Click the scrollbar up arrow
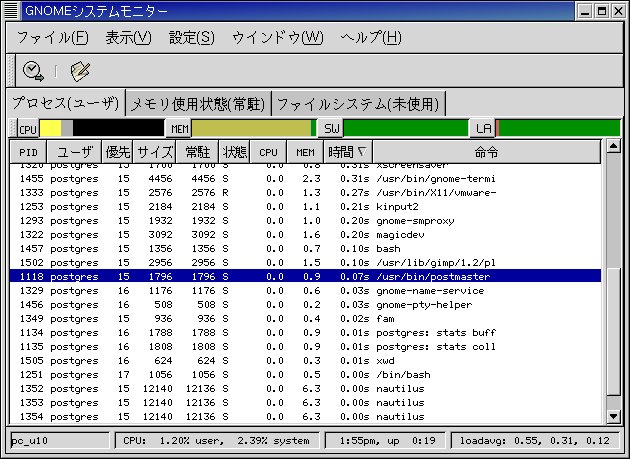This screenshot has height=459, width=630. point(613,145)
